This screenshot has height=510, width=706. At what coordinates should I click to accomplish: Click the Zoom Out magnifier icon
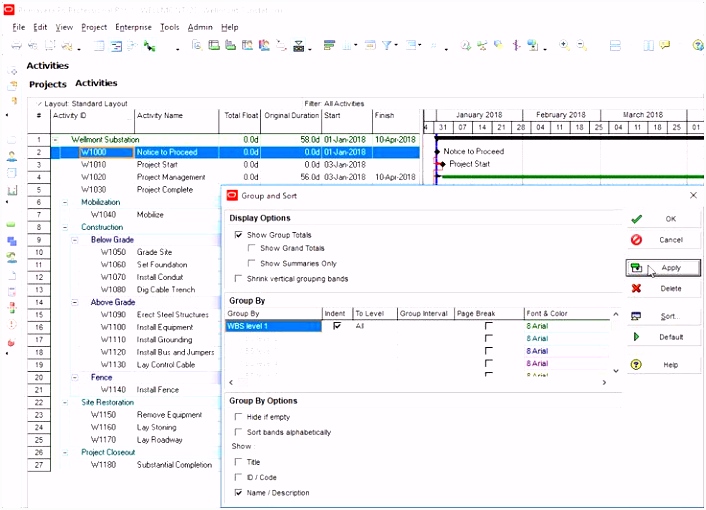(x=581, y=45)
